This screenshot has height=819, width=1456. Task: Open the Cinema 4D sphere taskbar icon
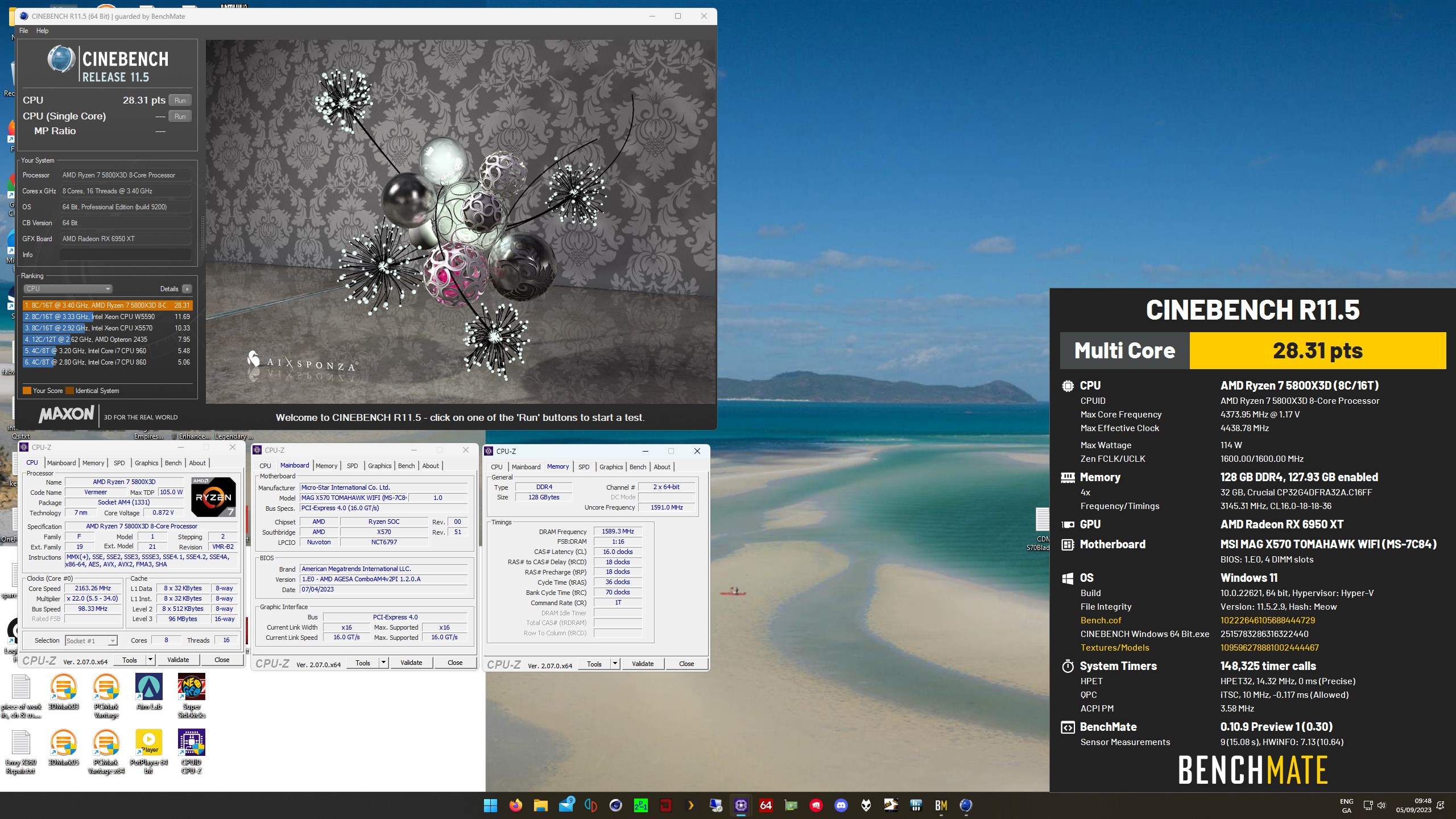(615, 805)
